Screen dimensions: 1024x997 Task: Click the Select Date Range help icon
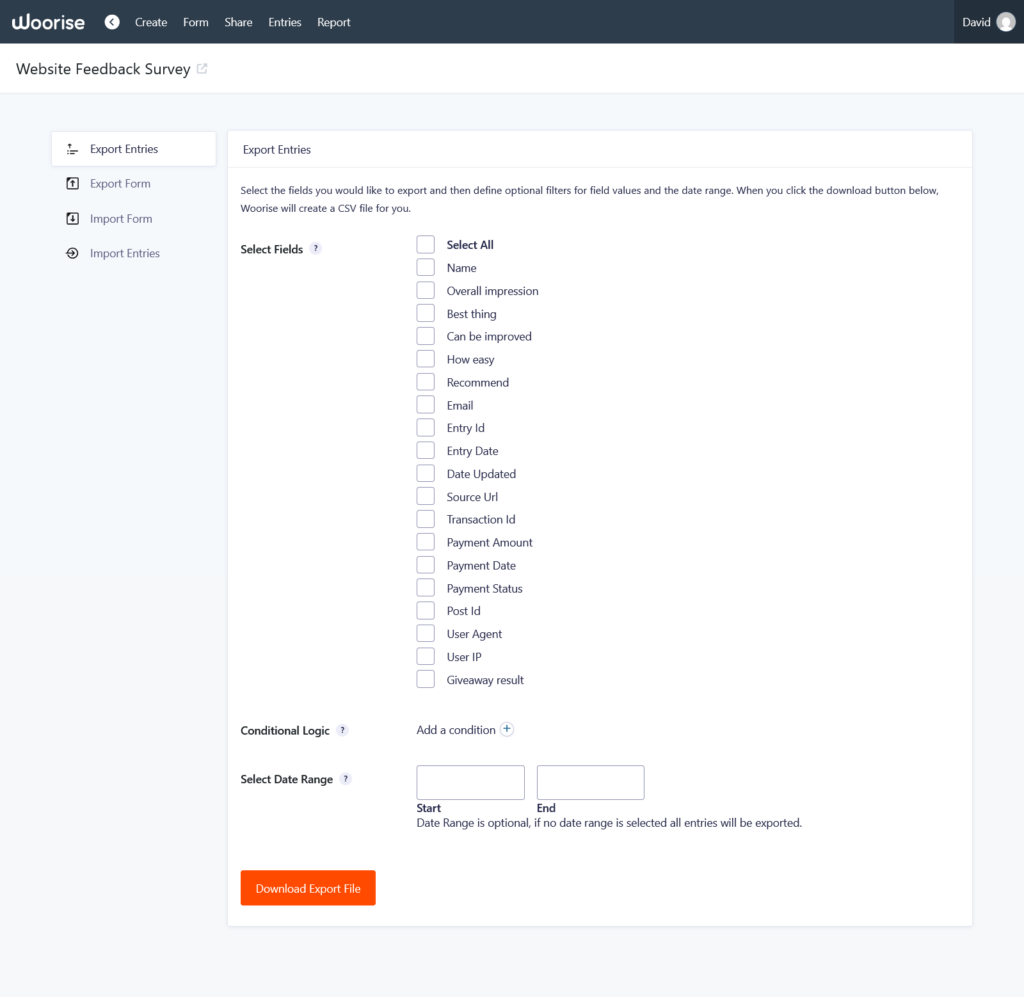(345, 779)
